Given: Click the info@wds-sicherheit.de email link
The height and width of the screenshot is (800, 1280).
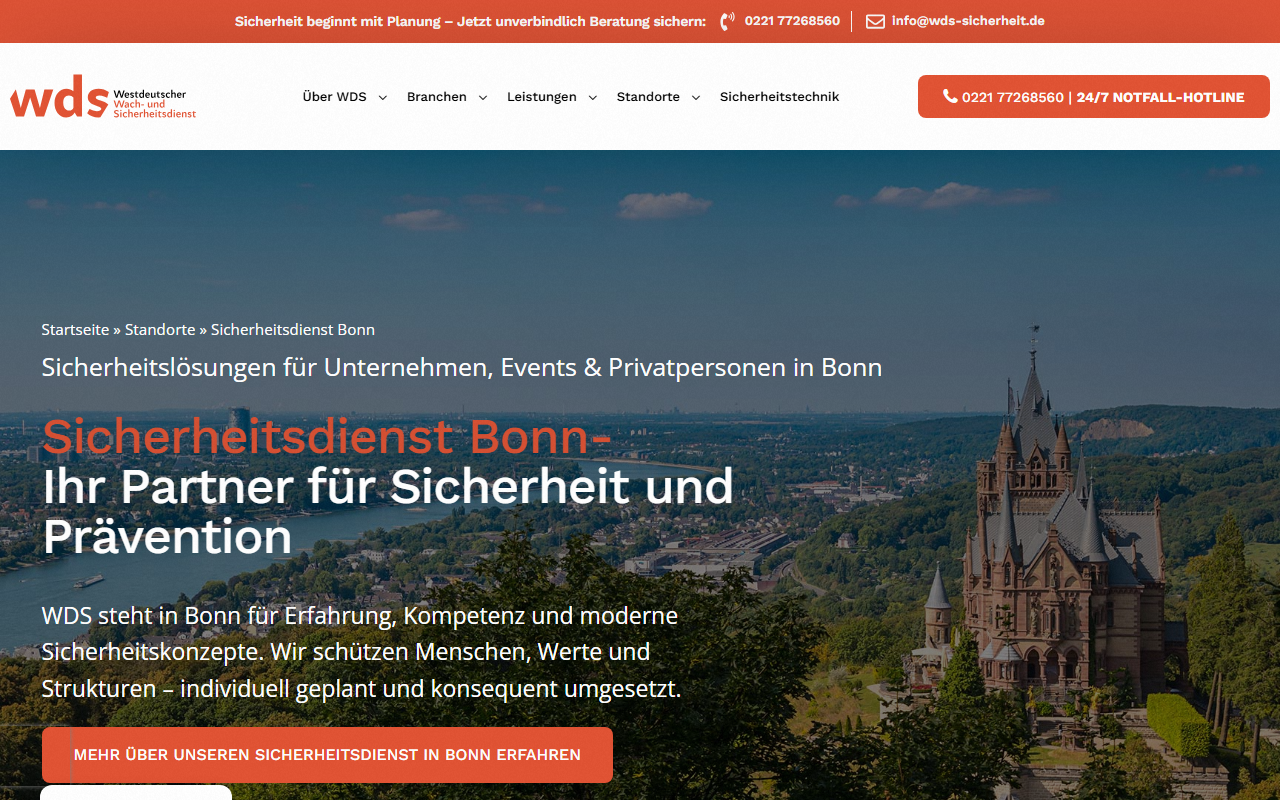Looking at the screenshot, I should [968, 21].
